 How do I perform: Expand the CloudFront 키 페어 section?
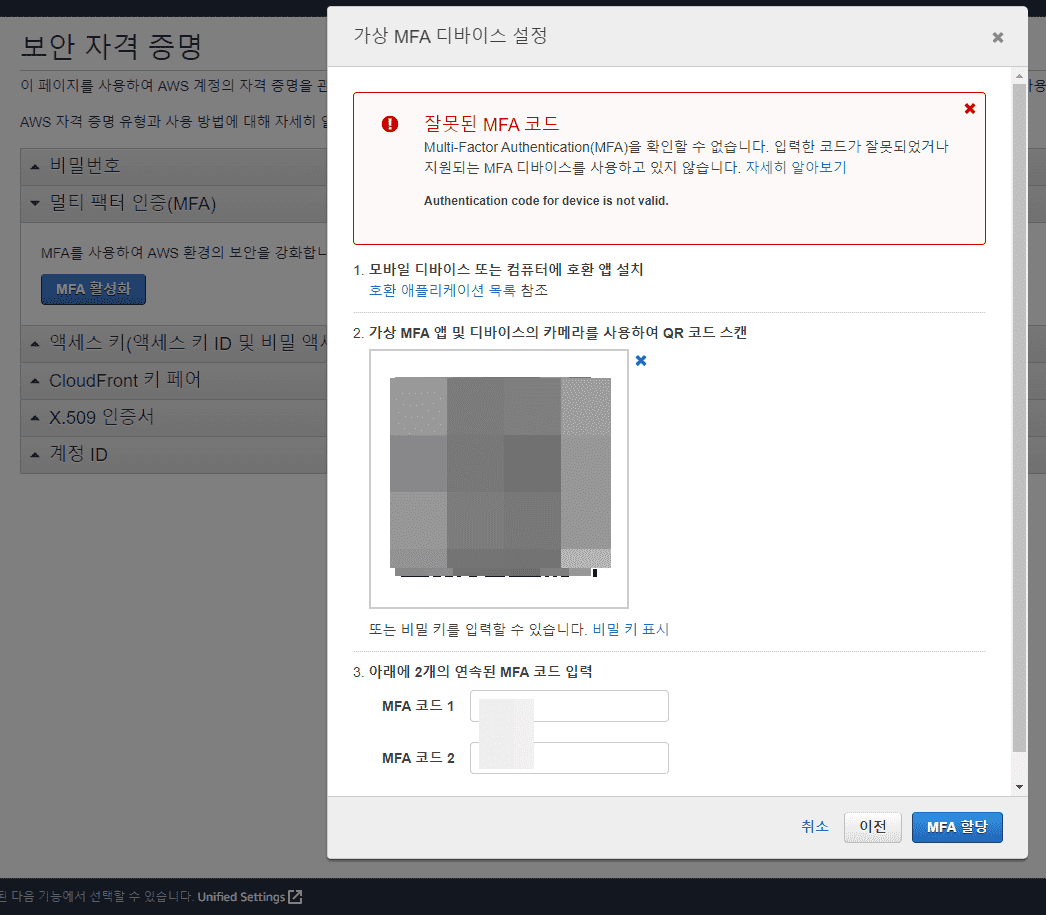(173, 380)
